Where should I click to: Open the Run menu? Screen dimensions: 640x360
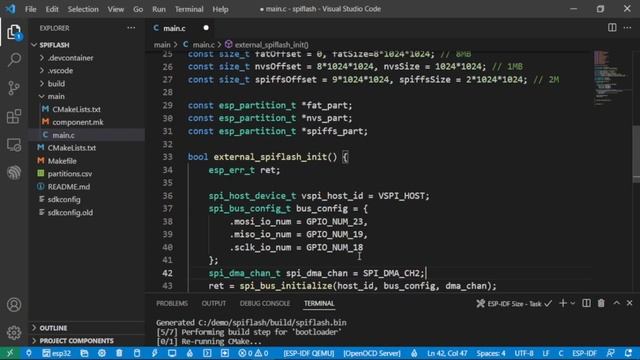point(159,9)
